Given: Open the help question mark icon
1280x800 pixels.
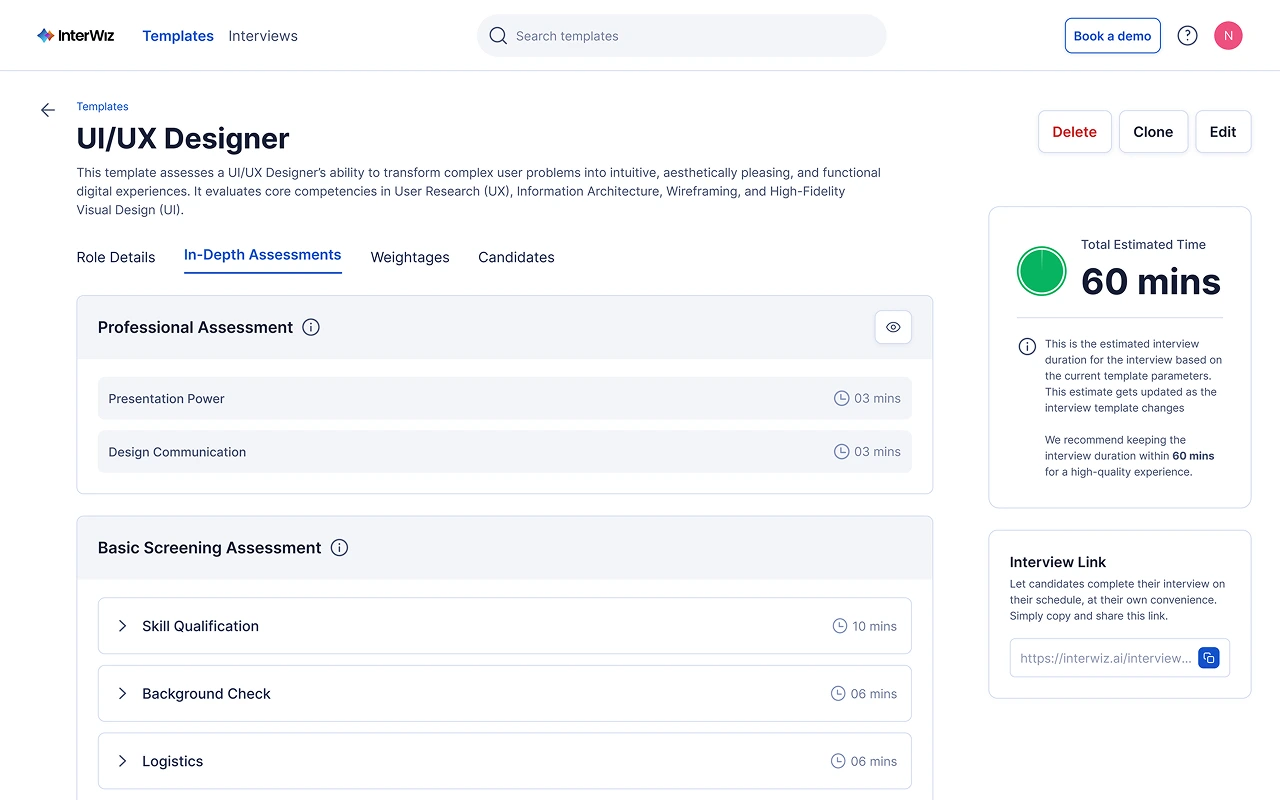Looking at the screenshot, I should click(x=1187, y=36).
